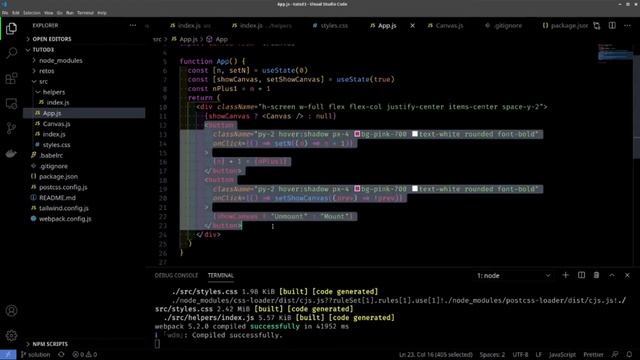This screenshot has height=360, width=640.
Task: Open Explorer more actions ellipsis
Action: point(133,25)
